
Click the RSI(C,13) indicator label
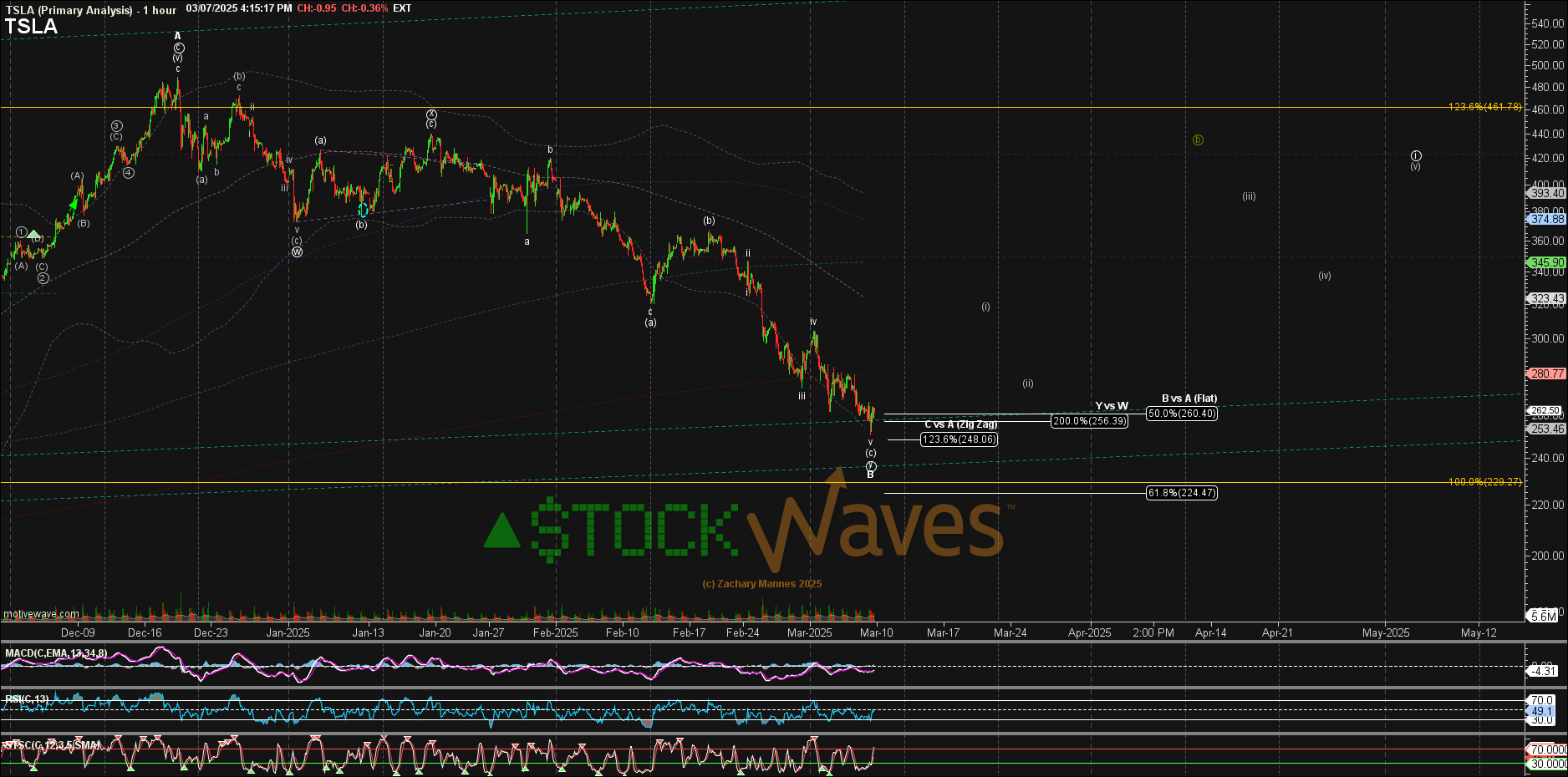27,699
